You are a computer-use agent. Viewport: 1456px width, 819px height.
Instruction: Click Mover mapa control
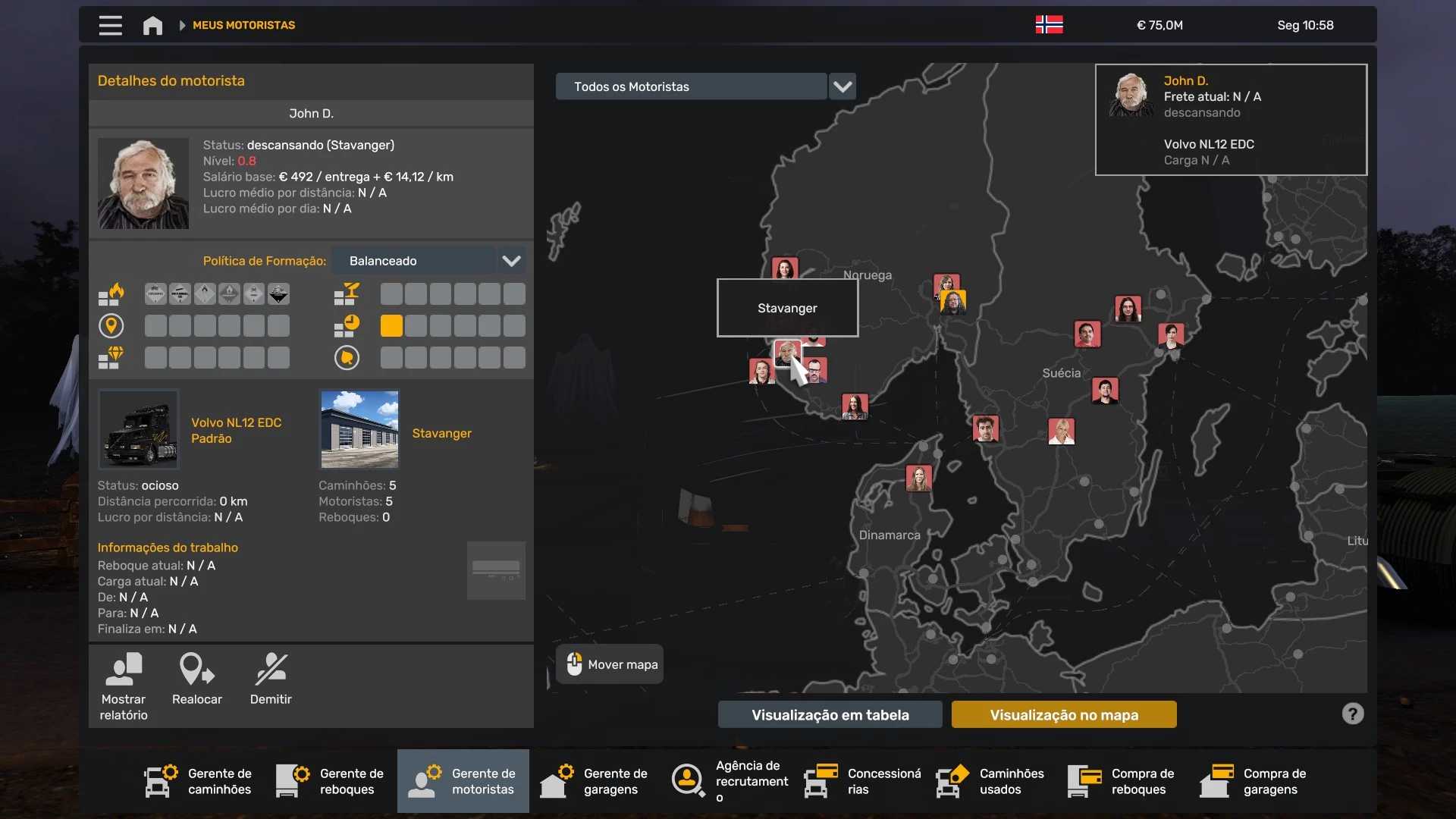pyautogui.click(x=610, y=664)
